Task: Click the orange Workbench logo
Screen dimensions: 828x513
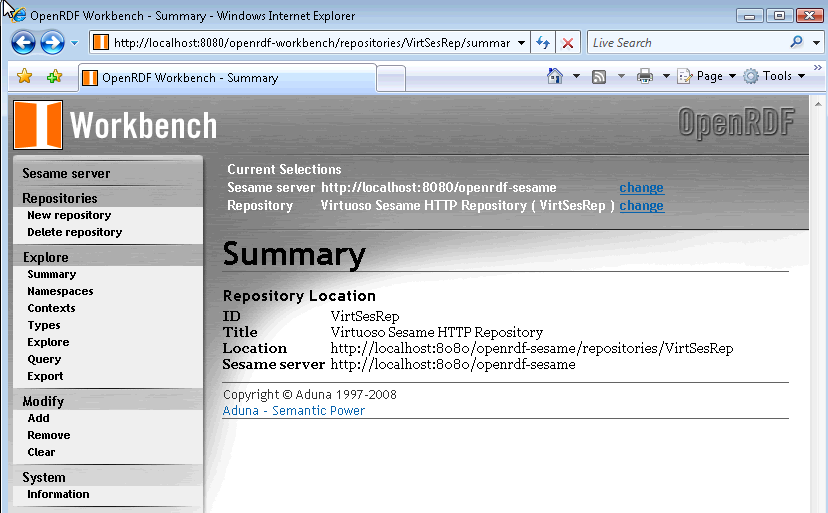Action: pyautogui.click(x=38, y=125)
